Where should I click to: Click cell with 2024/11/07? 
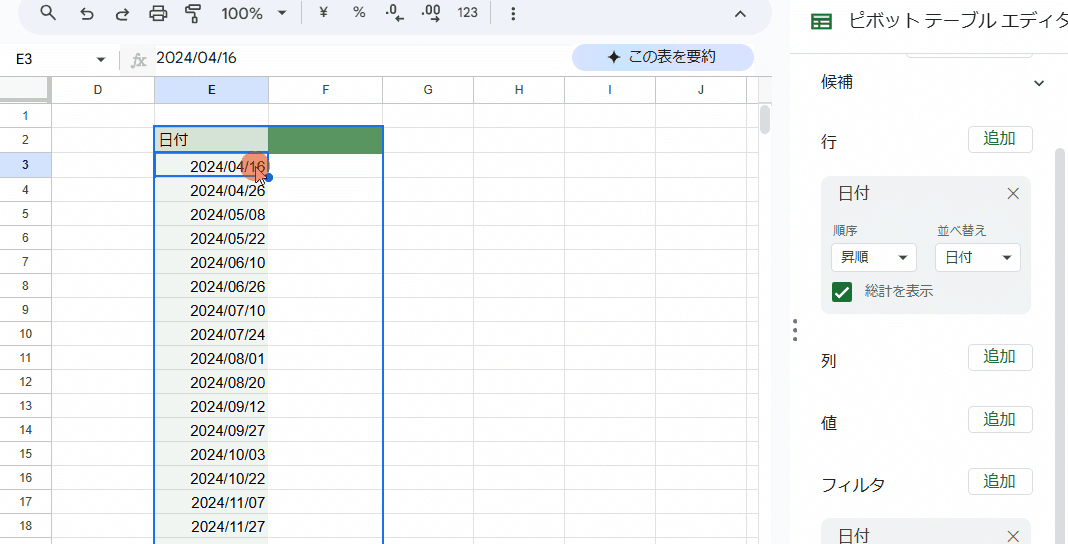click(212, 502)
